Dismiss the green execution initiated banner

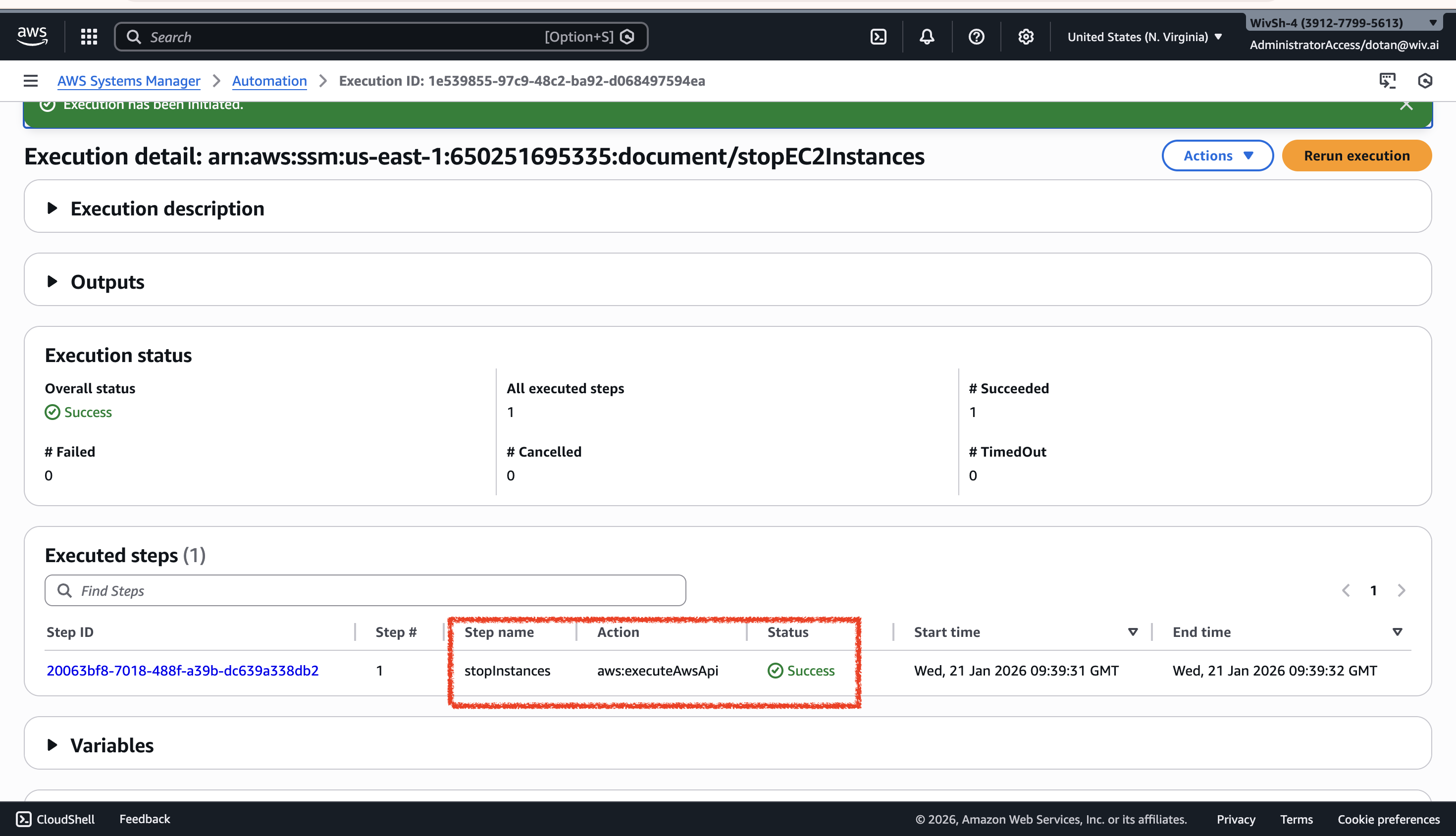(x=1406, y=105)
